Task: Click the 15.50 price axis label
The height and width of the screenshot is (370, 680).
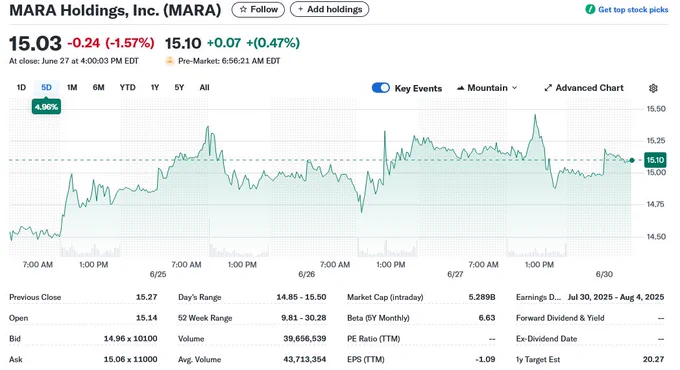Action: (656, 109)
